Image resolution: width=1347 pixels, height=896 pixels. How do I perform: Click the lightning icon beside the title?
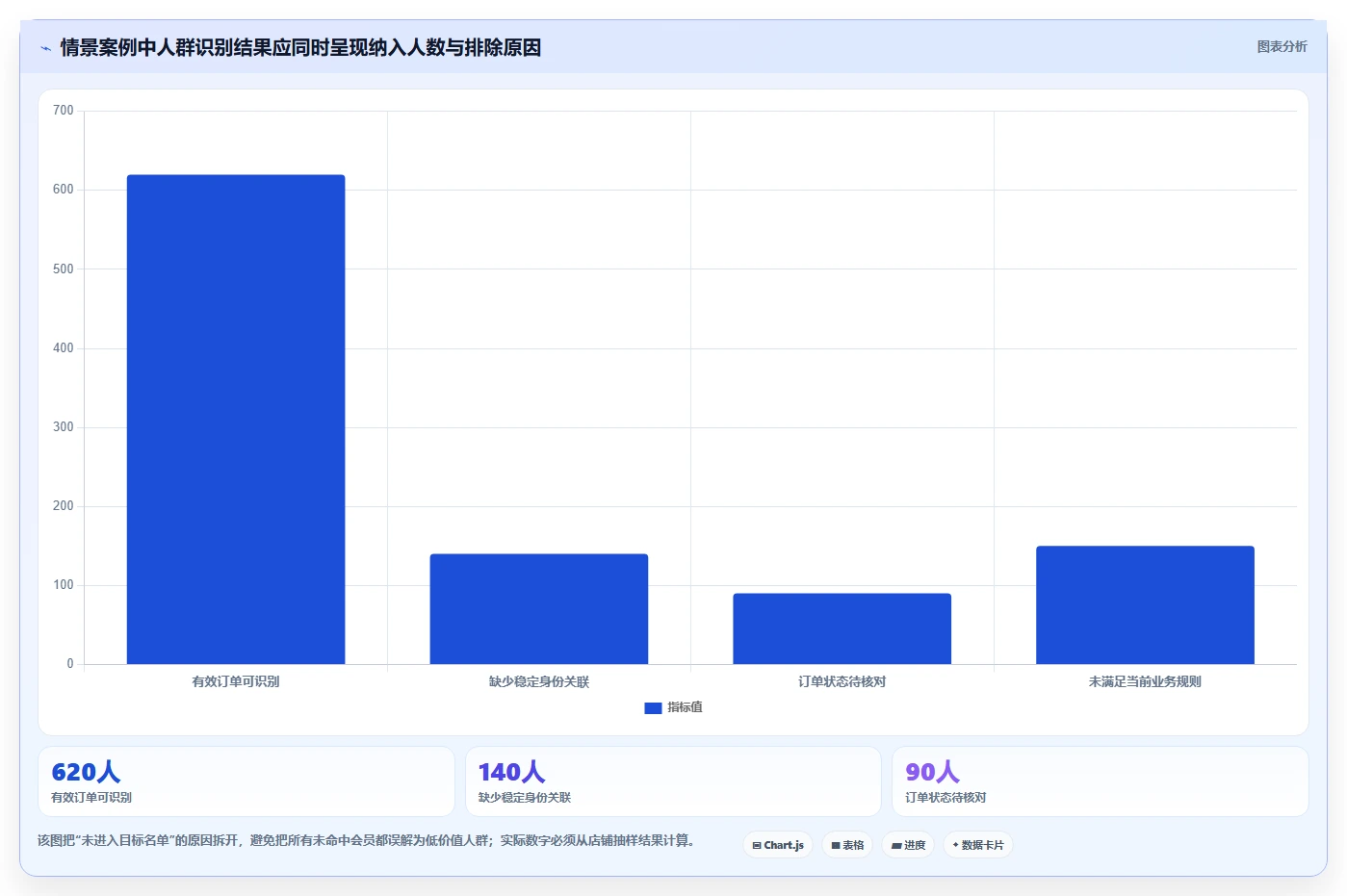[x=45, y=48]
